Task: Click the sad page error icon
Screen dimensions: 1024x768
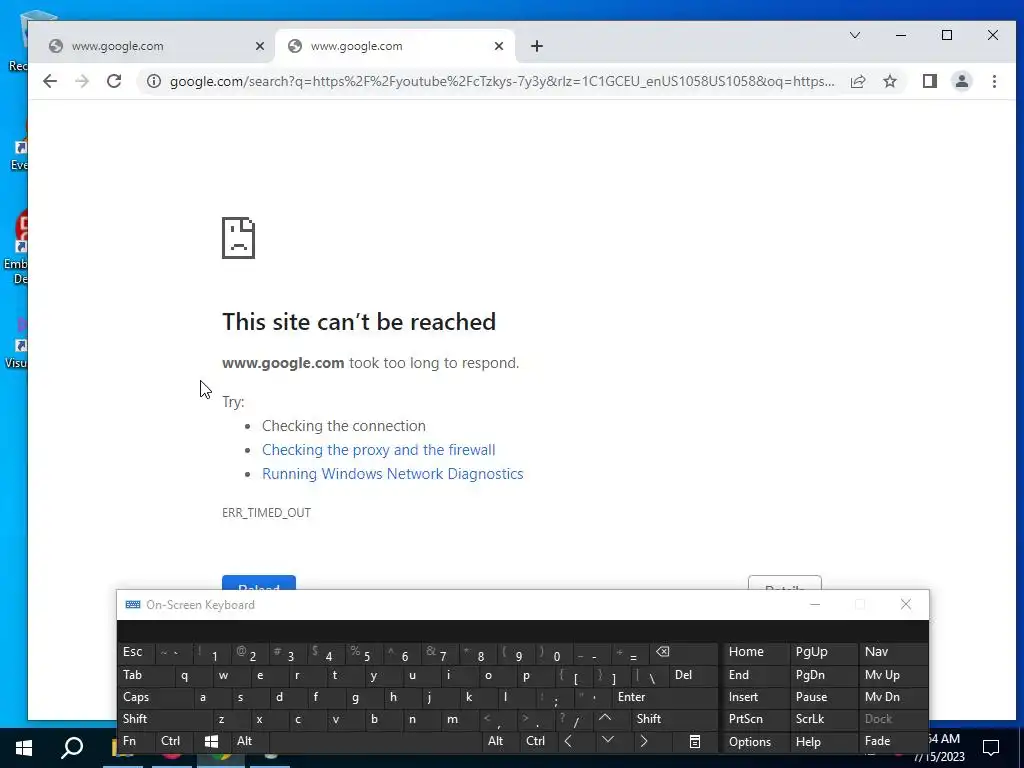Action: tap(238, 238)
